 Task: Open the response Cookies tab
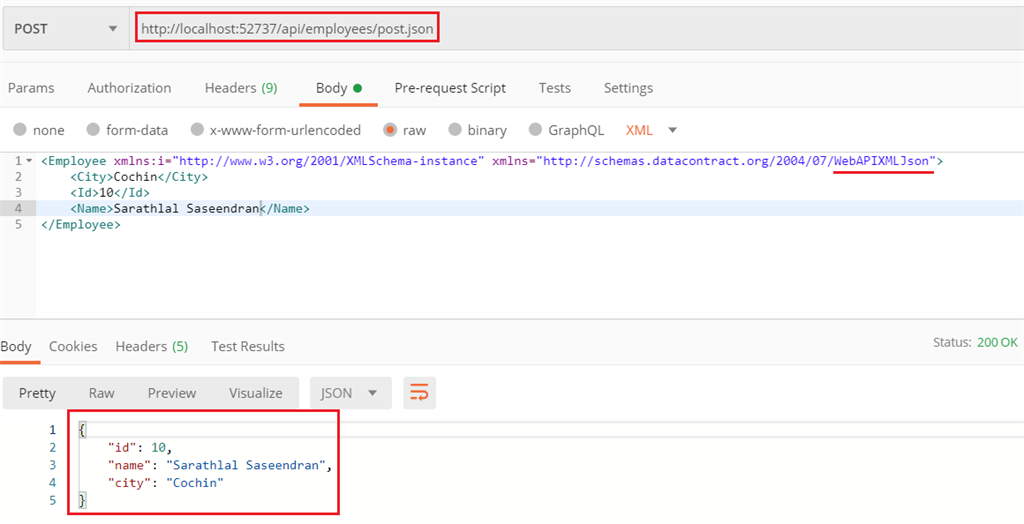[73, 346]
